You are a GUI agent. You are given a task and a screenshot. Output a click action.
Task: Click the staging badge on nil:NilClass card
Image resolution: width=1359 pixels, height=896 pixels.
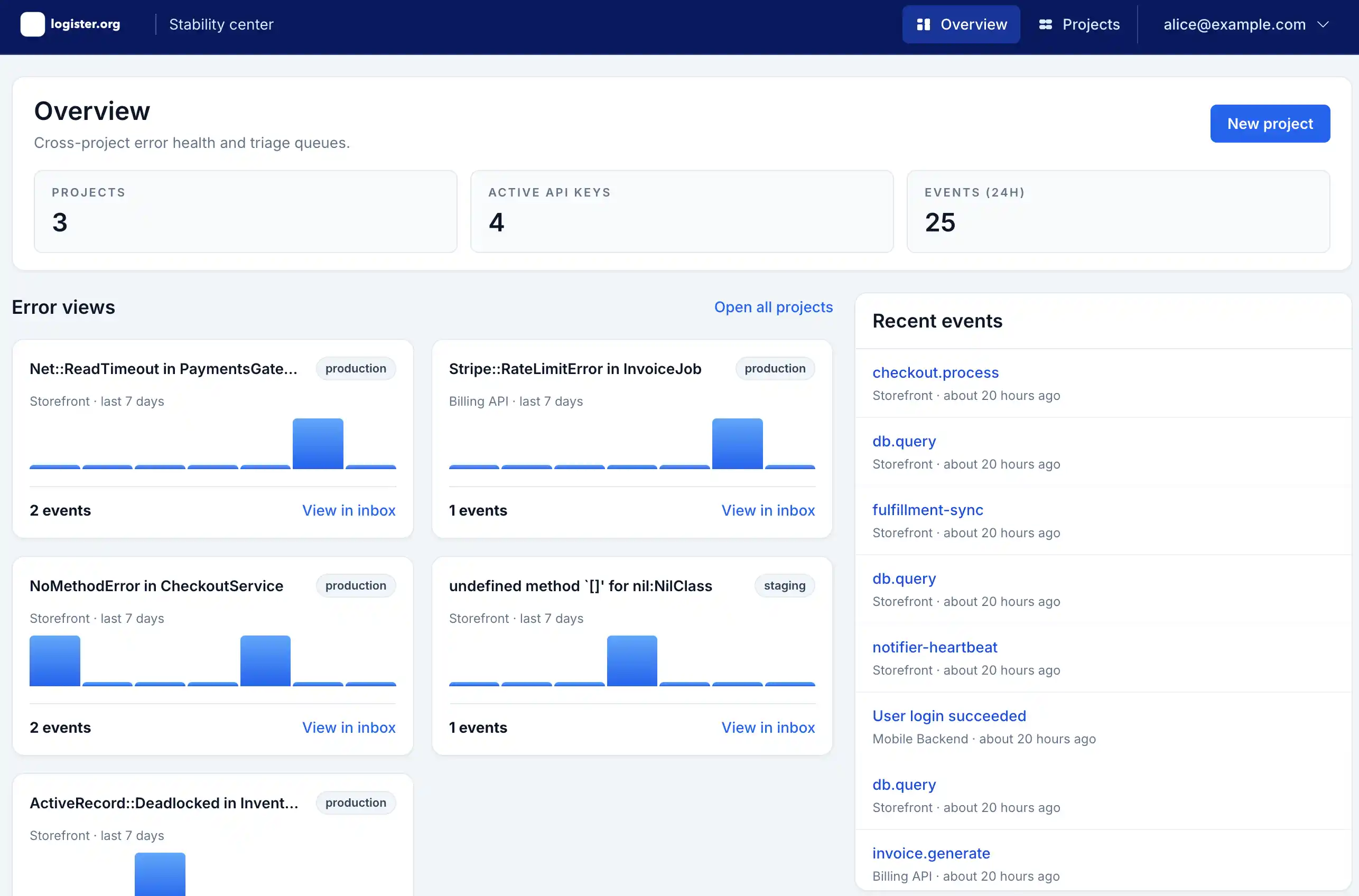coord(784,585)
